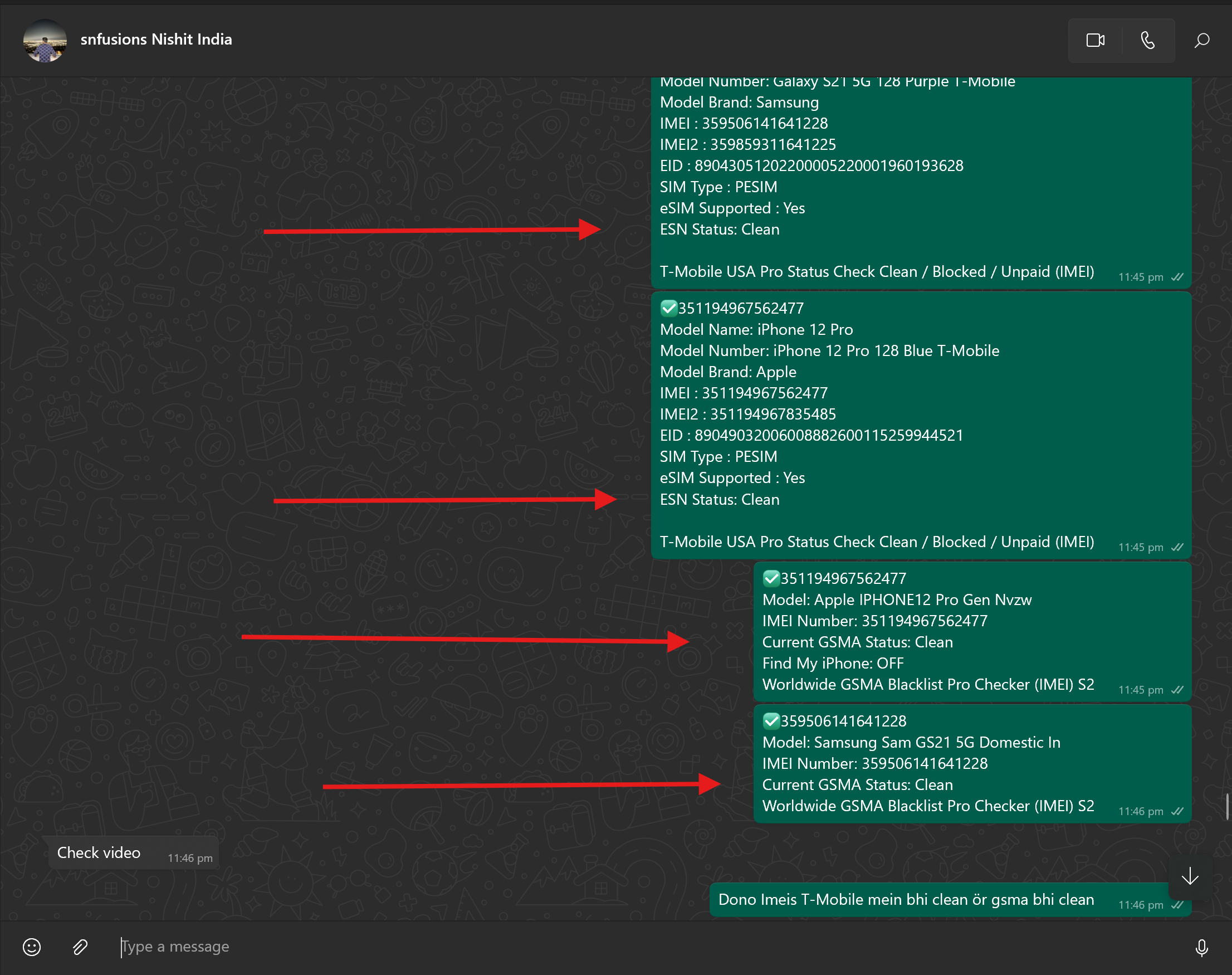Viewport: 1232px width, 975px height.
Task: Open the emoji picker
Action: (32, 947)
